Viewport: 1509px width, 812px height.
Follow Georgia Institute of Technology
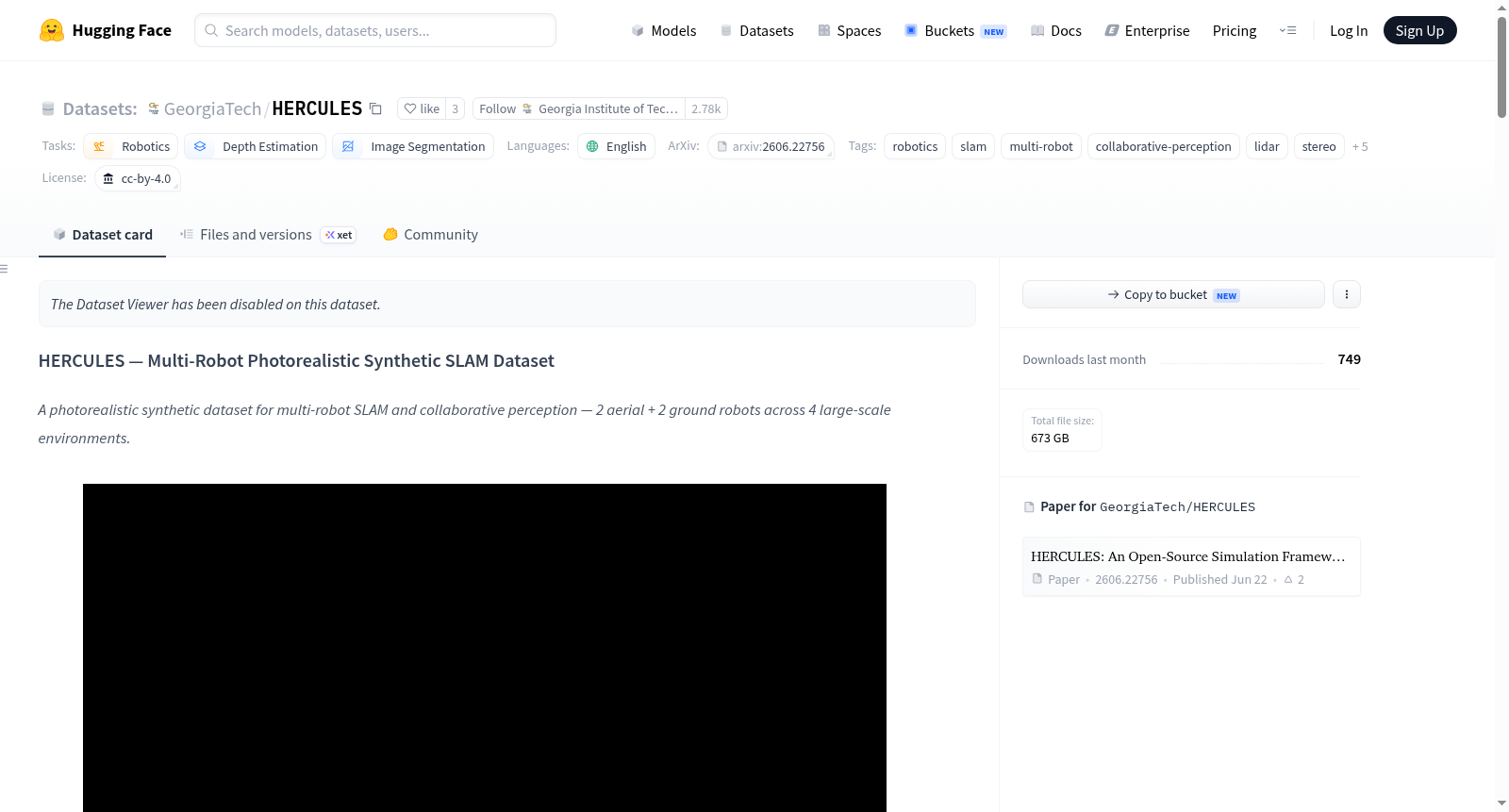click(x=579, y=108)
